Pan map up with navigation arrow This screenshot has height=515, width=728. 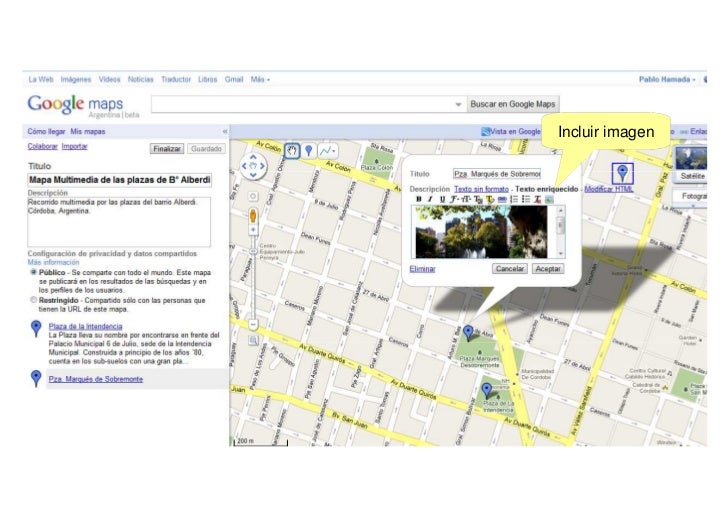[x=254, y=158]
